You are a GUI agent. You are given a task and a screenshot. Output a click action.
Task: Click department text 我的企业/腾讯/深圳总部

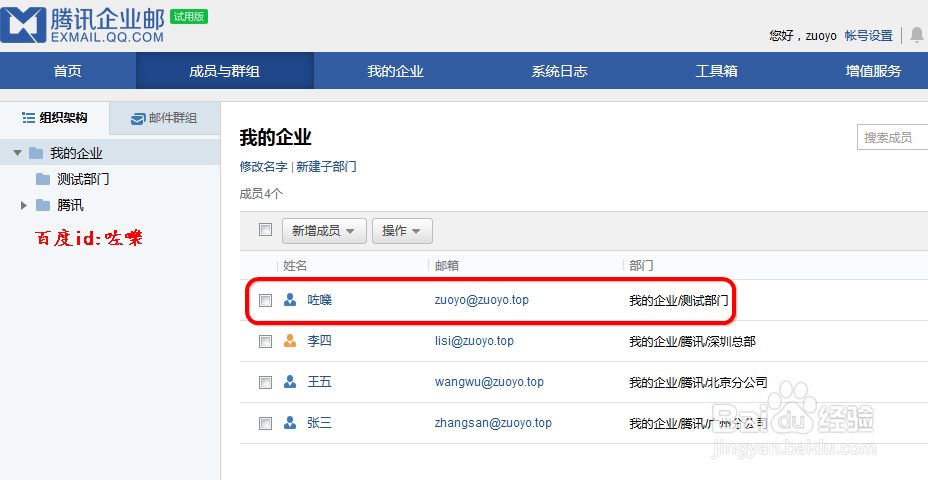point(692,342)
